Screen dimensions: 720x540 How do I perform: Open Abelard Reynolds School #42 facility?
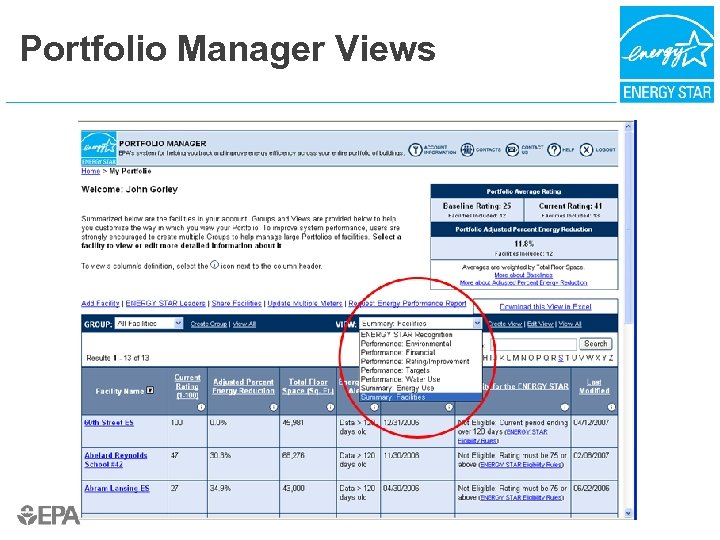click(116, 460)
